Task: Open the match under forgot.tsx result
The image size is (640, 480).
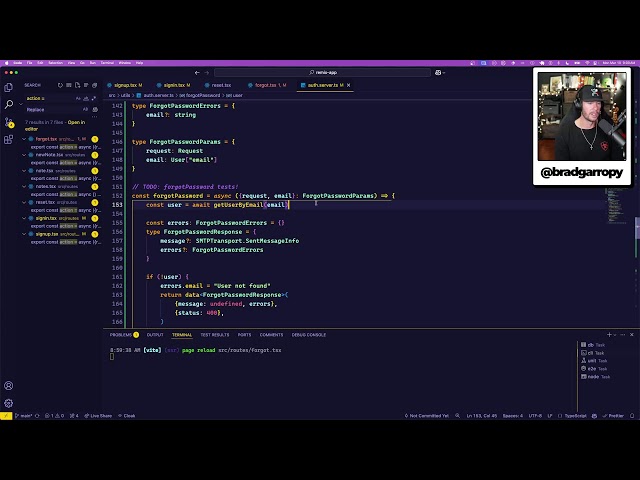Action: click(65, 147)
